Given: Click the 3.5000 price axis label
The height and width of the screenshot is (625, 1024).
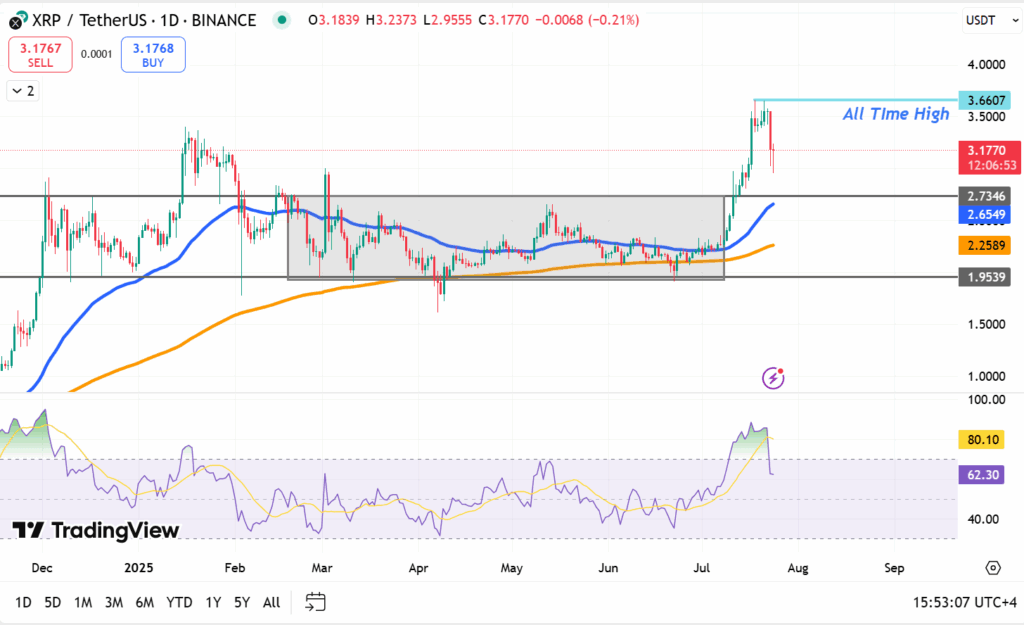Looking at the screenshot, I should tap(986, 117).
